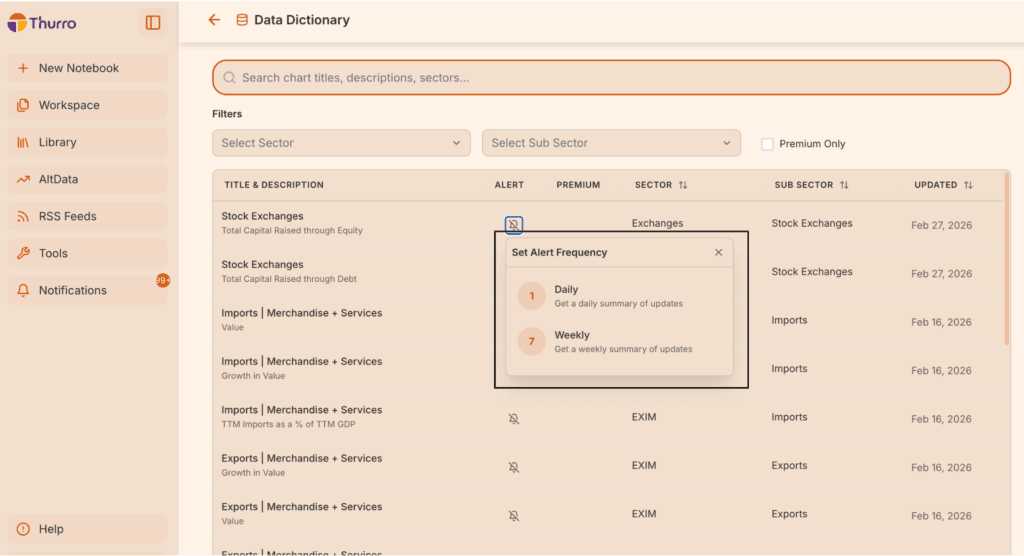Open Imports Merchandise + Services Value row
The height and width of the screenshot is (556, 1024).
coord(302,319)
